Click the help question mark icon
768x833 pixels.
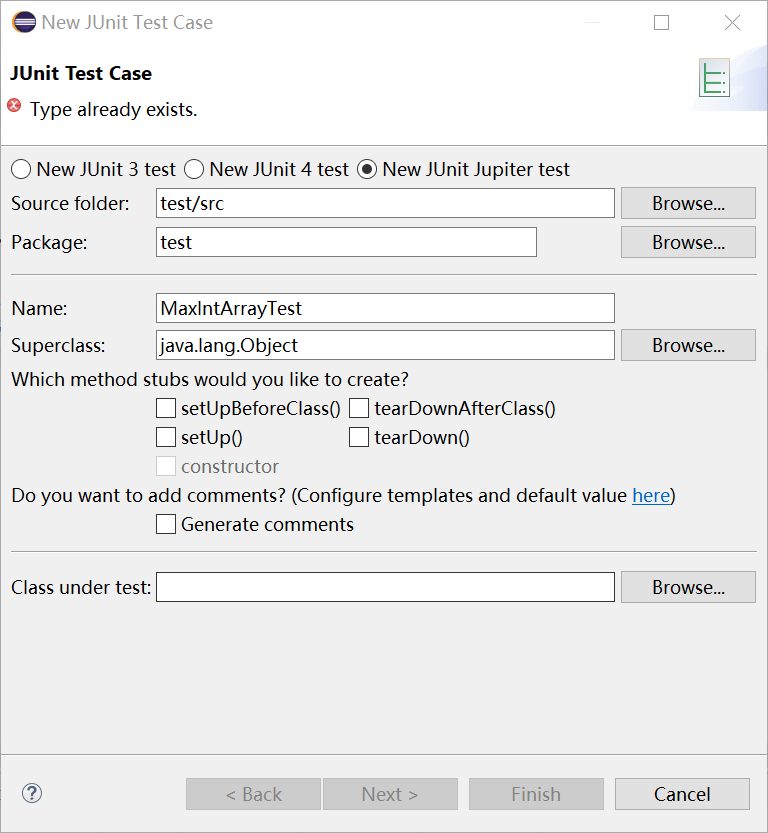[x=32, y=794]
